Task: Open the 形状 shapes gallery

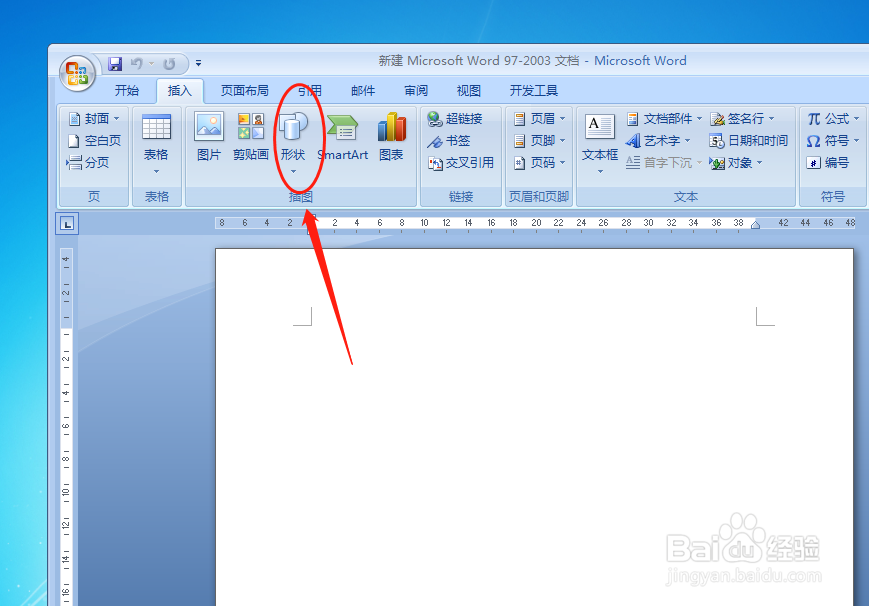Action: (293, 143)
